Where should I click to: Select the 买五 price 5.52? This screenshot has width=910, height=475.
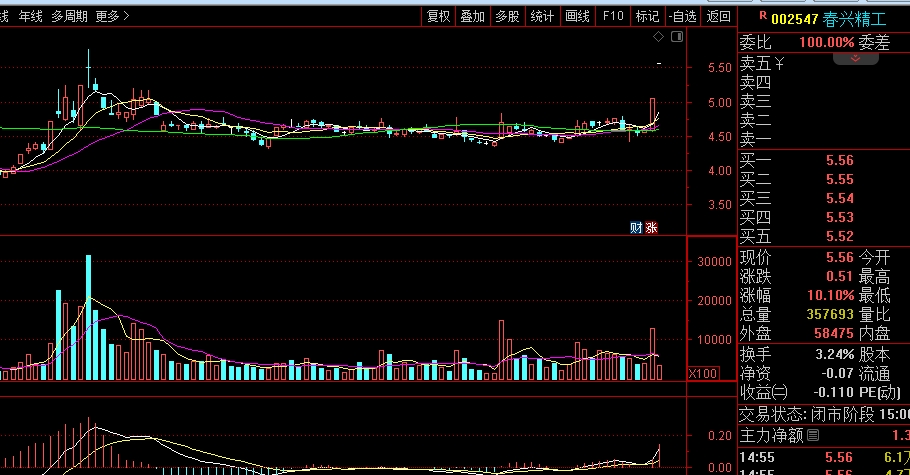point(840,236)
